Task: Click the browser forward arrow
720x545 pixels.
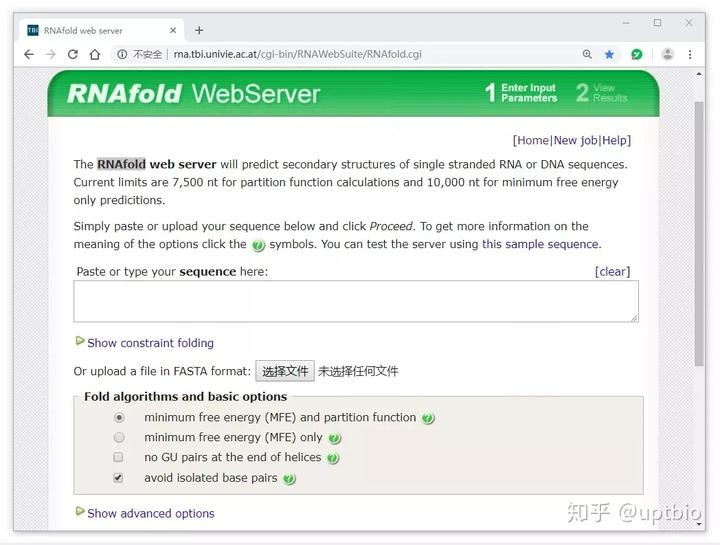Action: tap(51, 54)
